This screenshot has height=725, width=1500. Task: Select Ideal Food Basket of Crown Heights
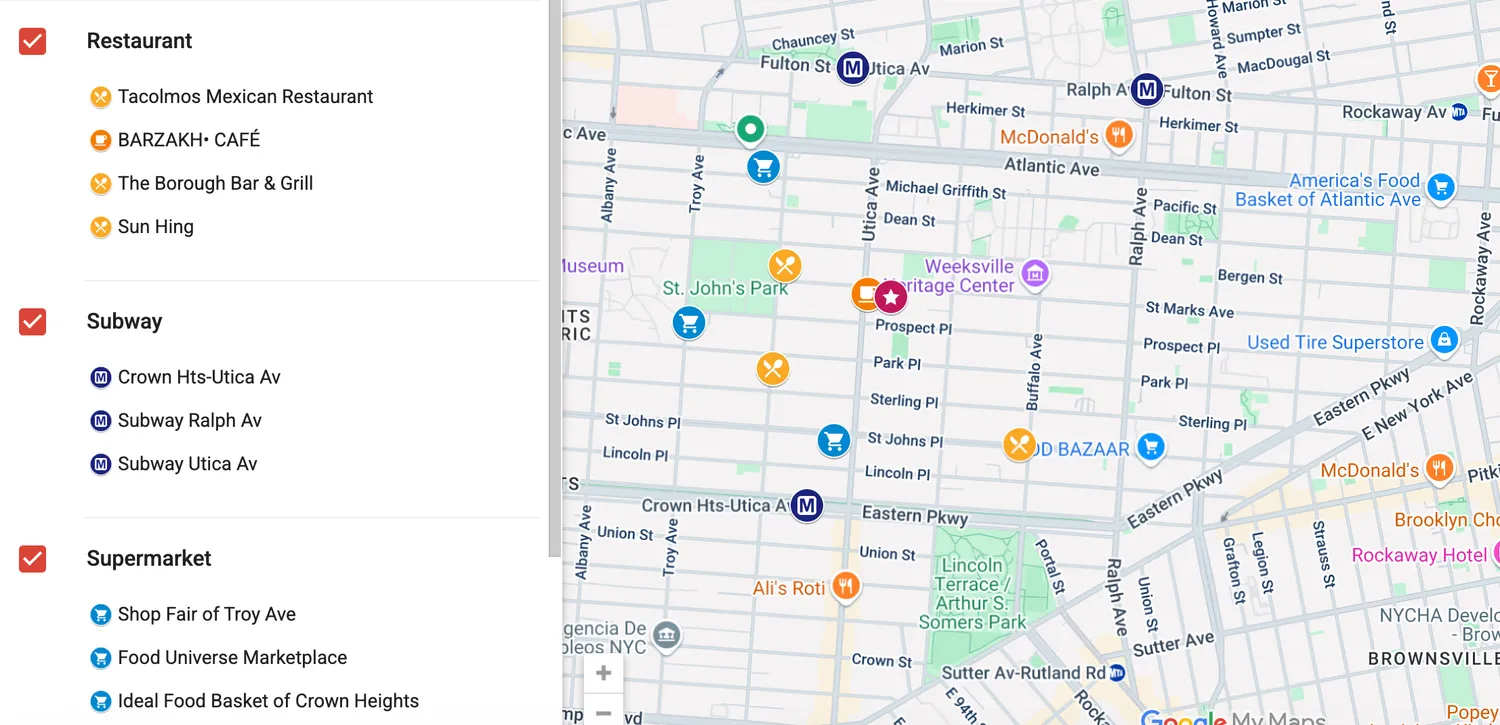coord(267,701)
